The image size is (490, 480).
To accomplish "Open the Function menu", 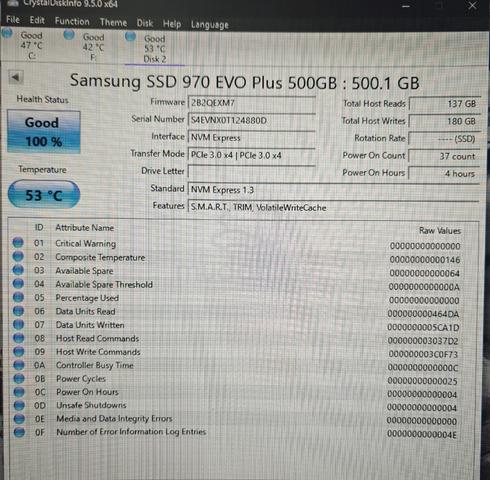I will tap(72, 21).
